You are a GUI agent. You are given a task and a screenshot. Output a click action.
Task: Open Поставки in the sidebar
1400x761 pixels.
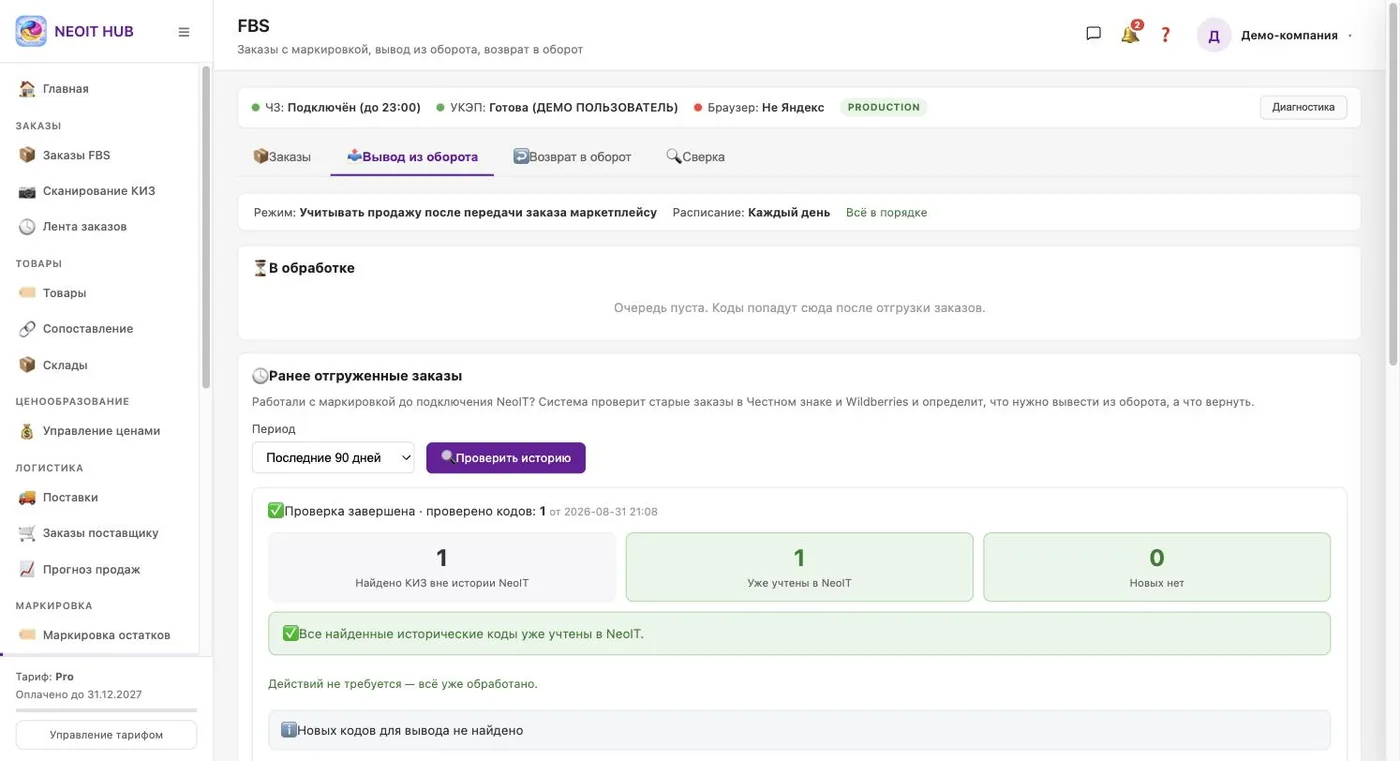click(x=100, y=497)
